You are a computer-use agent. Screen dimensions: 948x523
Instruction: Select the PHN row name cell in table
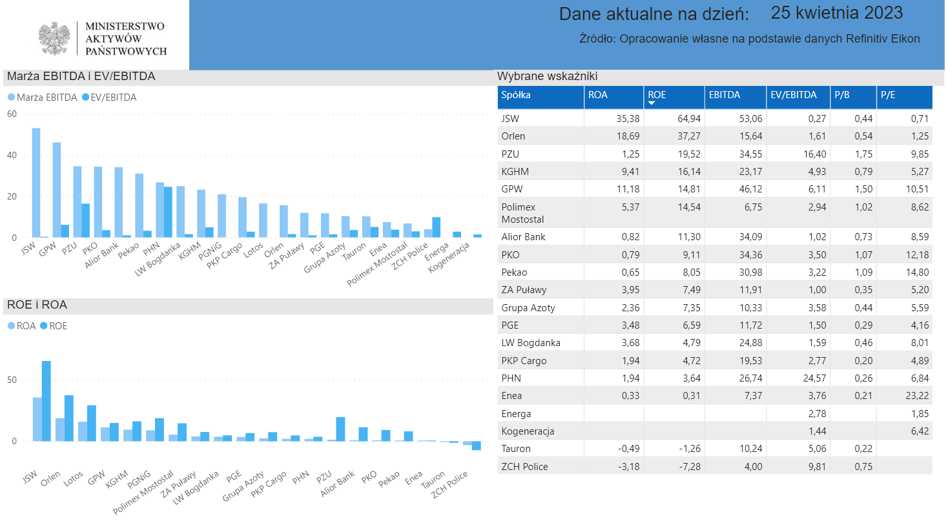541,378
